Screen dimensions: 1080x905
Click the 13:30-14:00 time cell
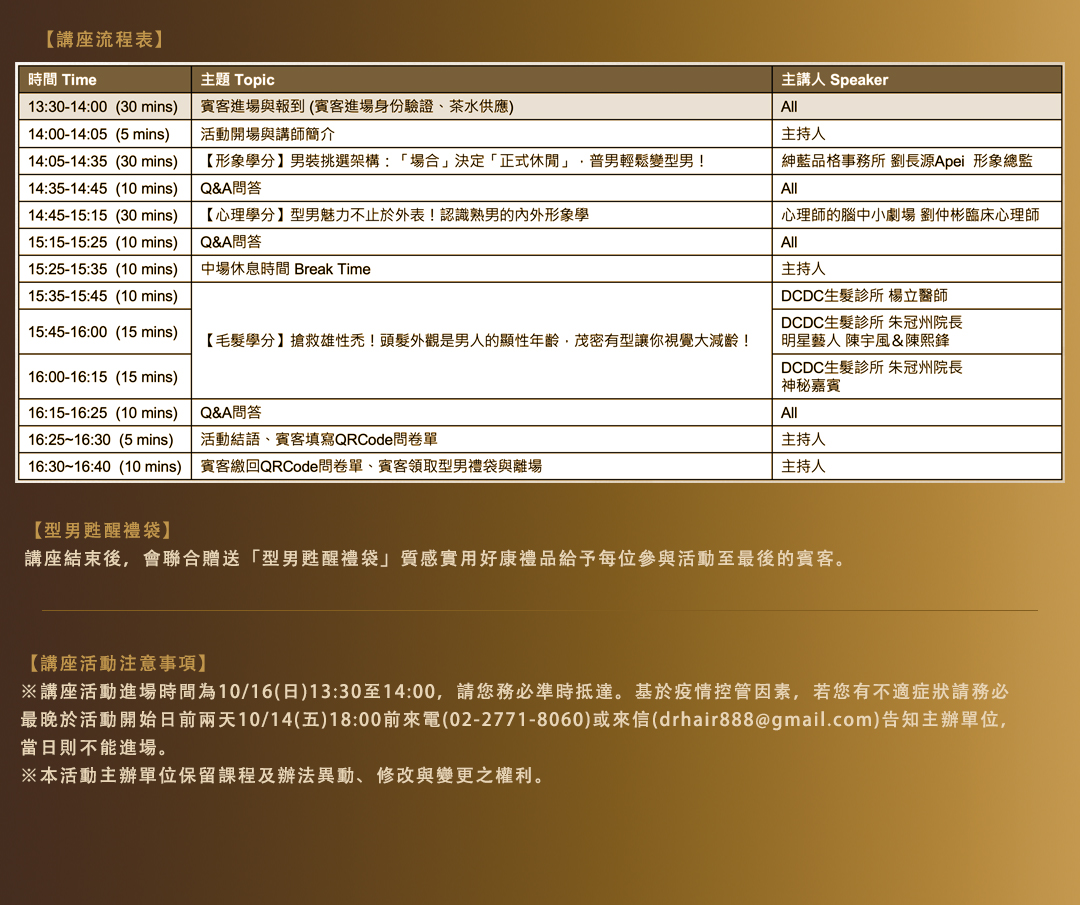point(103,107)
